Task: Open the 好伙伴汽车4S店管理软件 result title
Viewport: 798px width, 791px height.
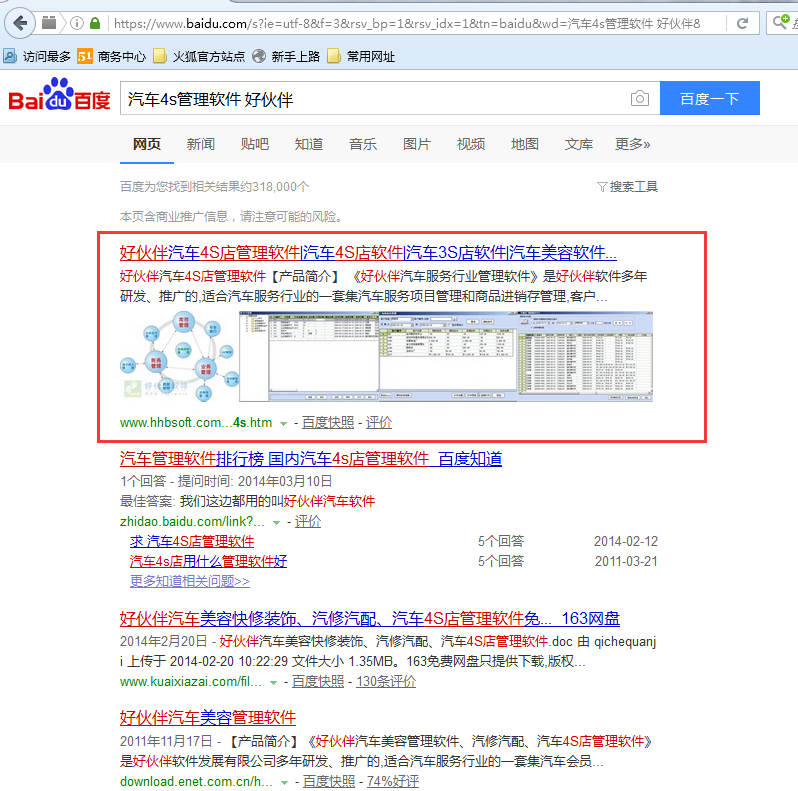Action: (x=368, y=252)
